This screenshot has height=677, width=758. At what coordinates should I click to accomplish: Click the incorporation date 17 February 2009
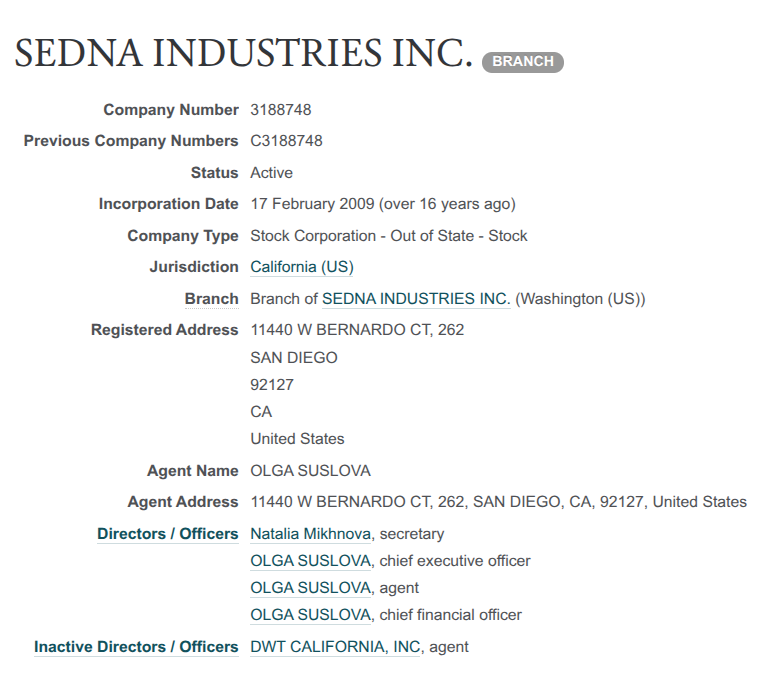tap(312, 204)
